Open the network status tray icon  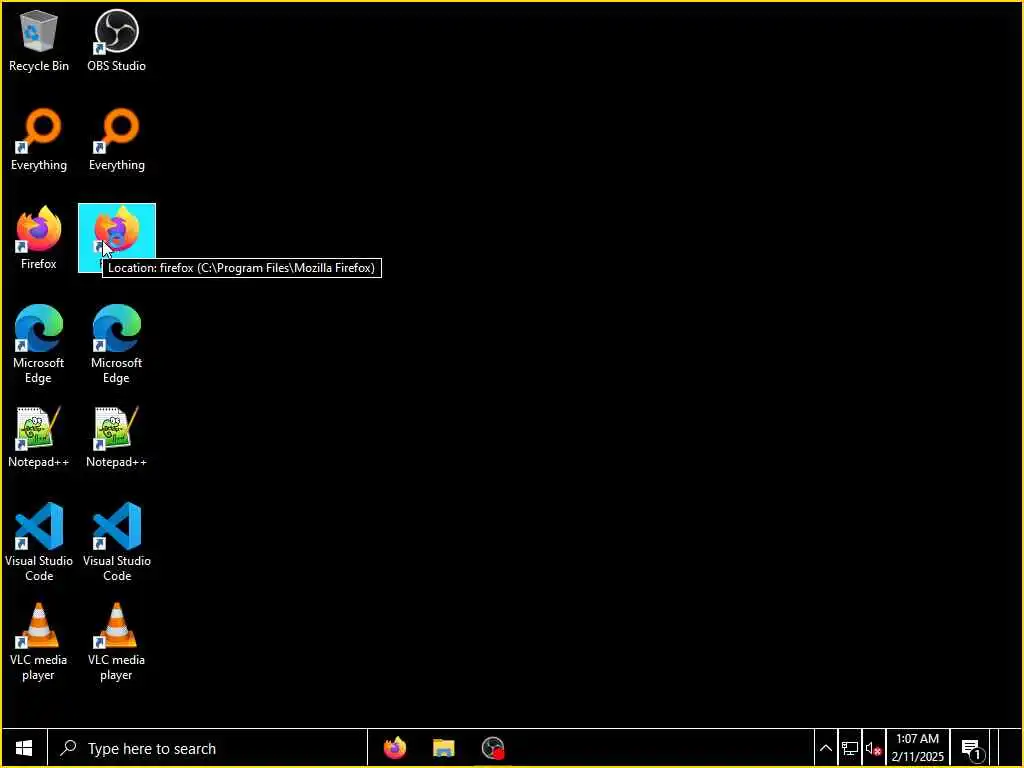849,748
